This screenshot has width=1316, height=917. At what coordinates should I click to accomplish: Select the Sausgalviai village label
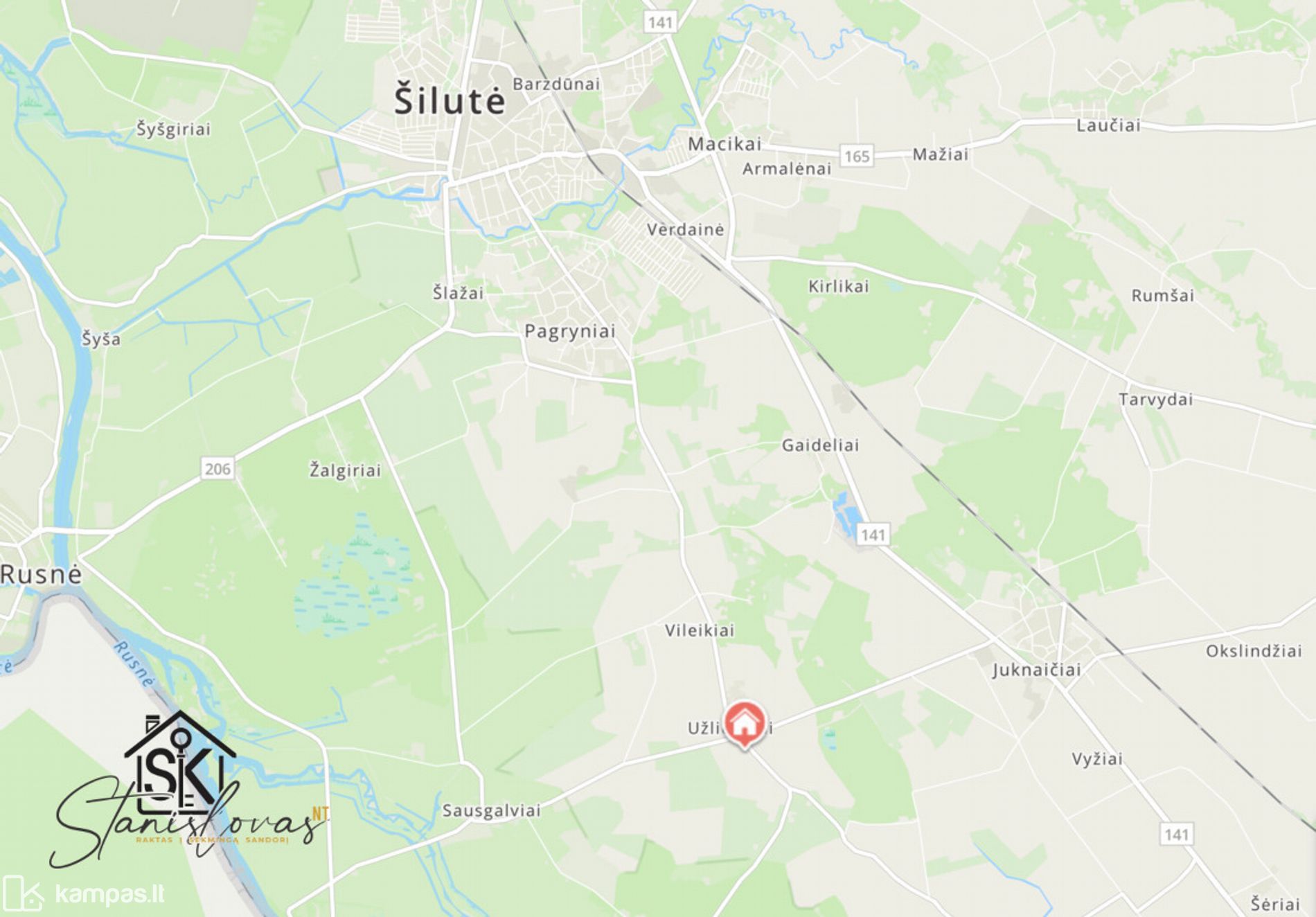click(491, 810)
